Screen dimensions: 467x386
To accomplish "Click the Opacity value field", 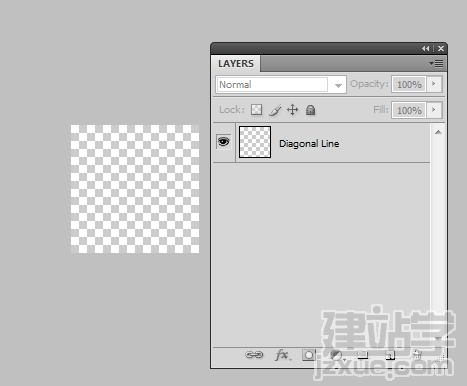I will tap(409, 84).
